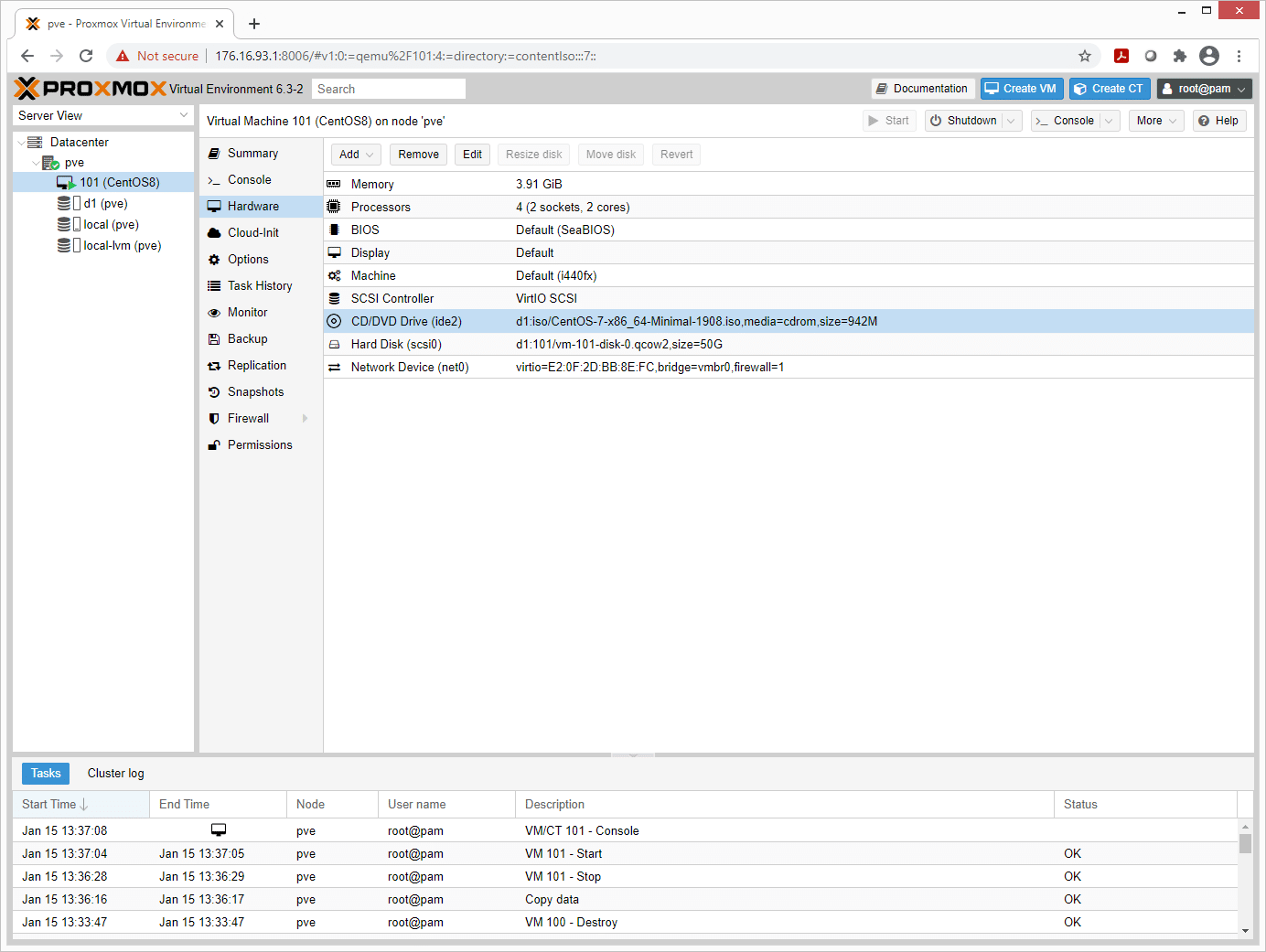
Task: Click the Create VM button
Action: (x=1022, y=89)
